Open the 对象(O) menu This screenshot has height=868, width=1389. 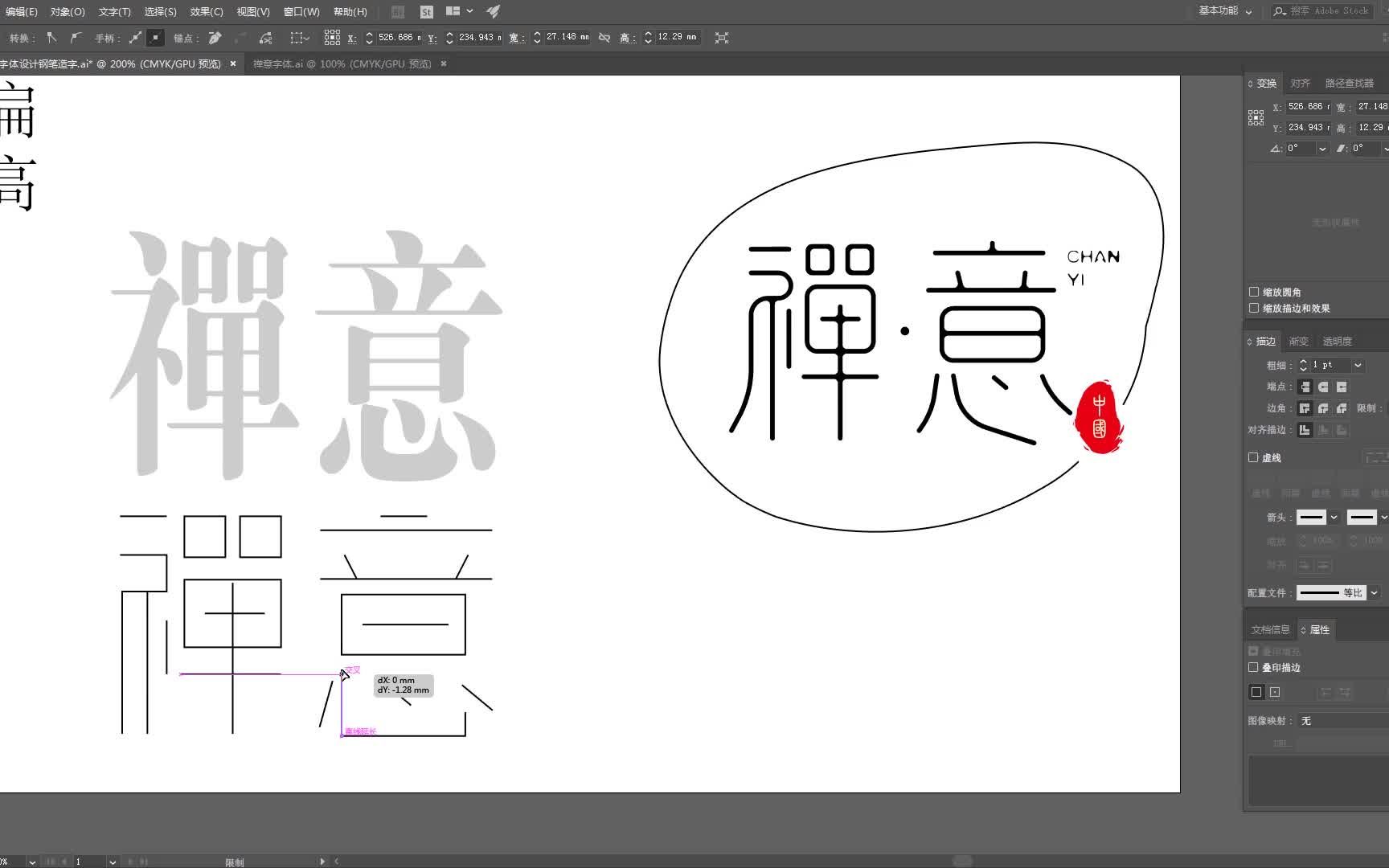[x=68, y=12]
